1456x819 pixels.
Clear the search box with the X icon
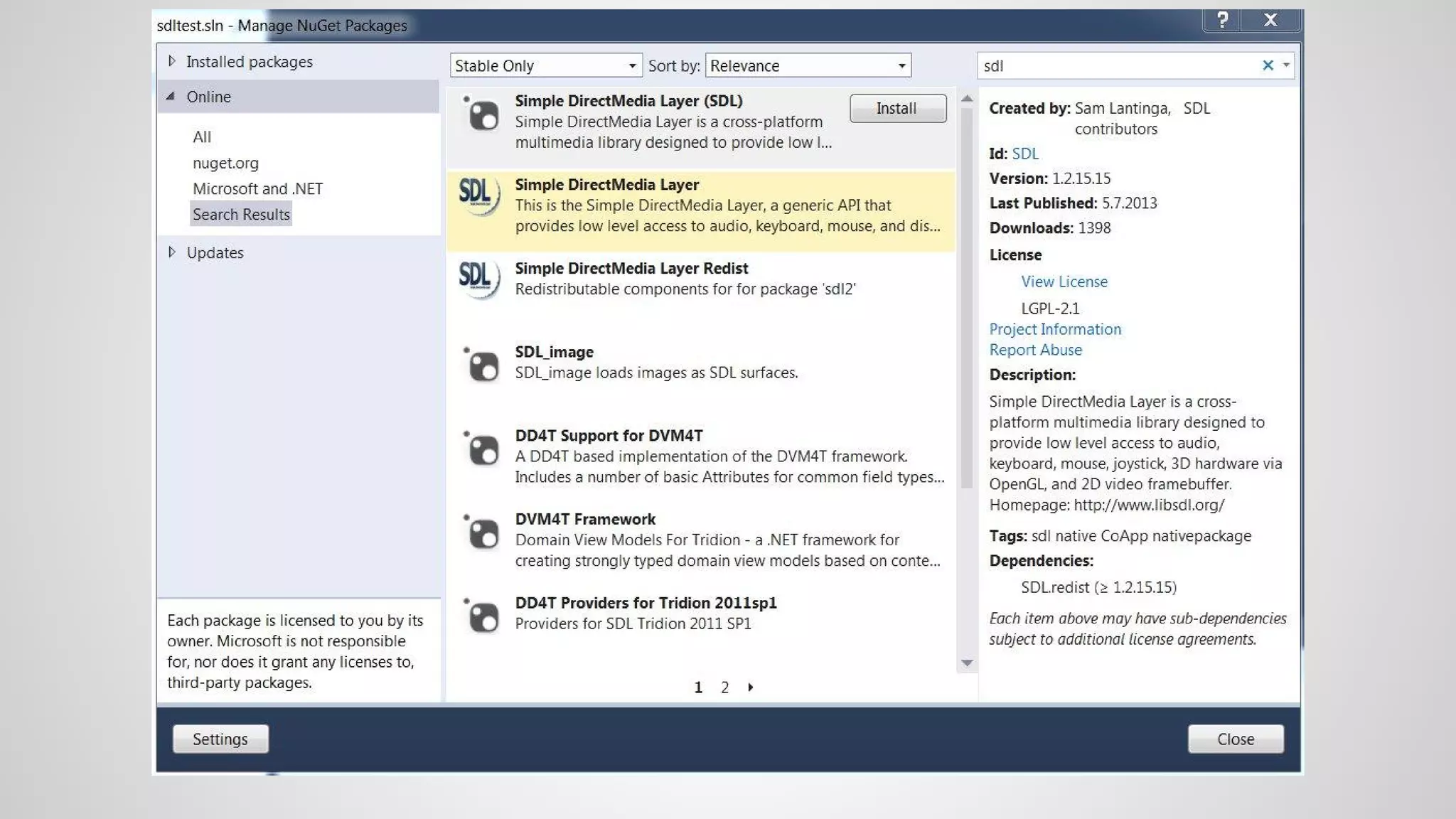(1268, 65)
